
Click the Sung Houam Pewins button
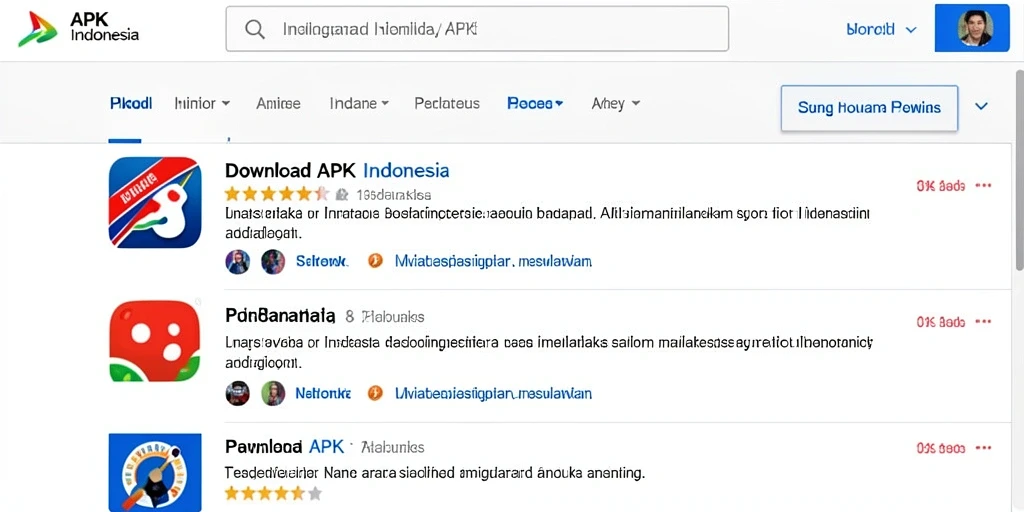tap(869, 108)
